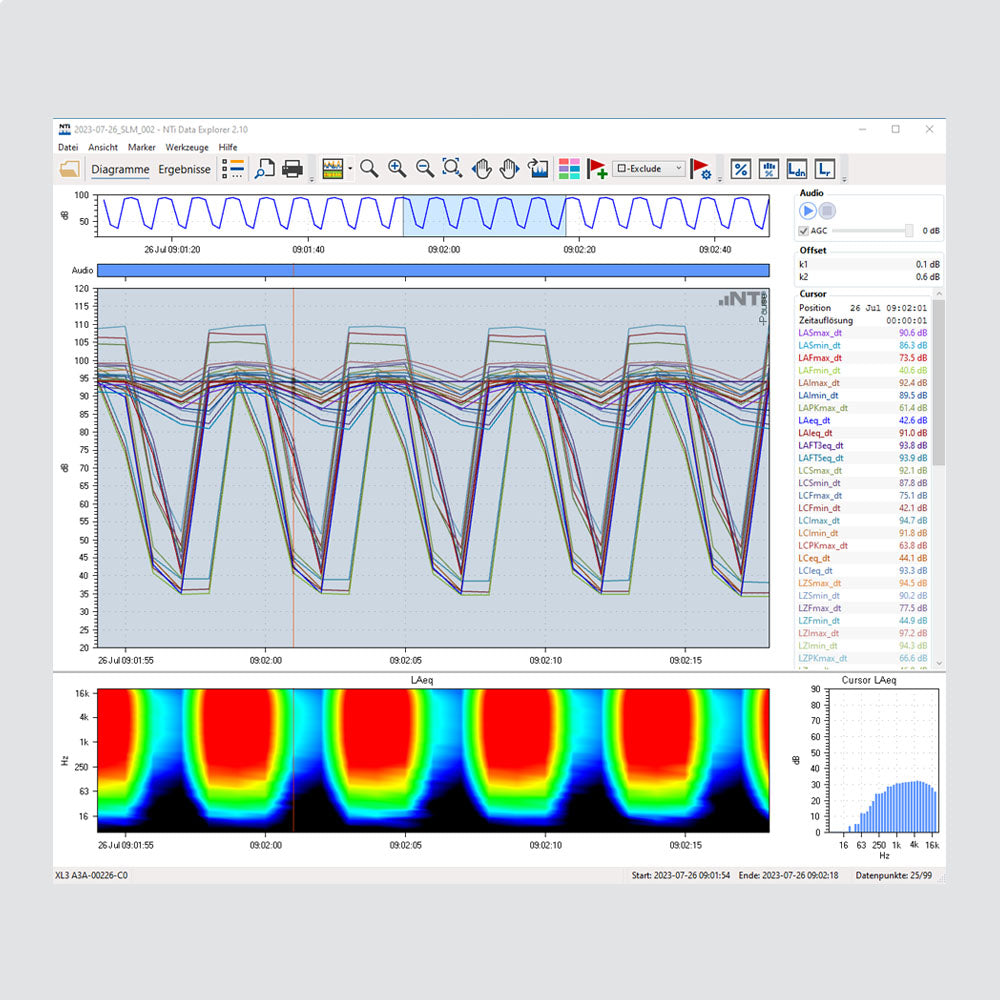Stop audio playback
The image size is (1000, 1000).
tap(827, 211)
